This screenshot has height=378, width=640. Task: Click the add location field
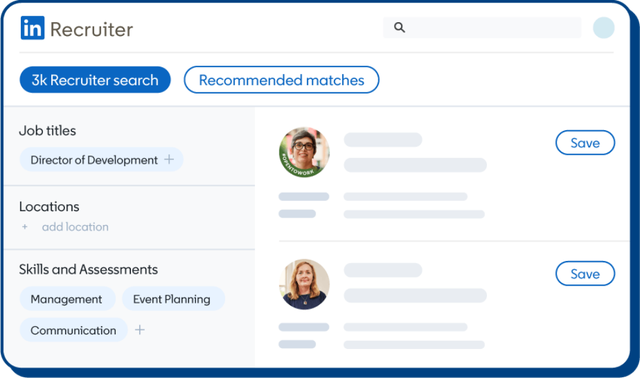click(75, 227)
